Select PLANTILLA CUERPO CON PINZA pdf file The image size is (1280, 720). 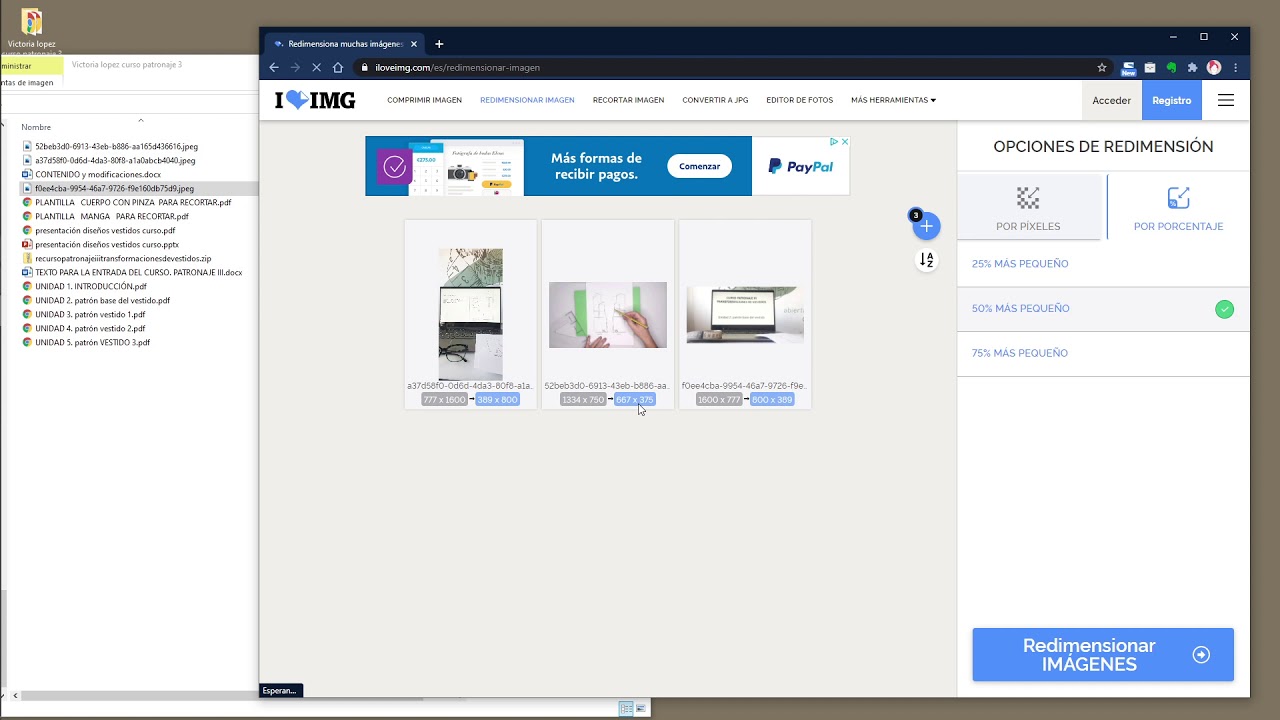[x=133, y=202]
